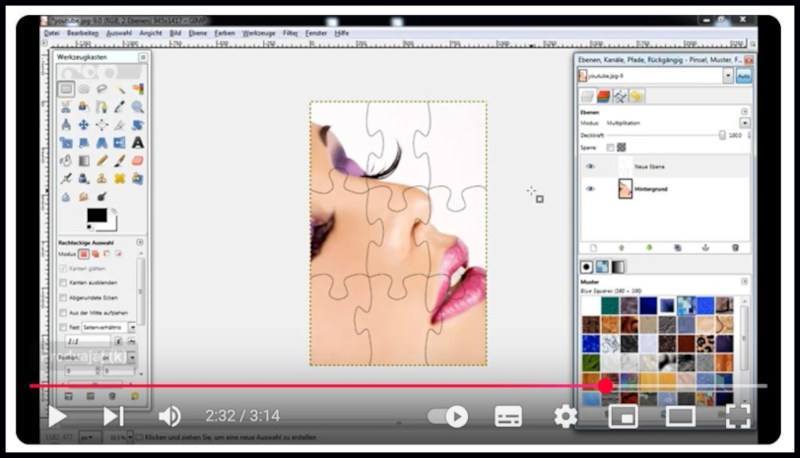Screen dimensions: 800x458
Task: Enable Aus der Mitte aufziehen checkbox
Action: pos(63,313)
